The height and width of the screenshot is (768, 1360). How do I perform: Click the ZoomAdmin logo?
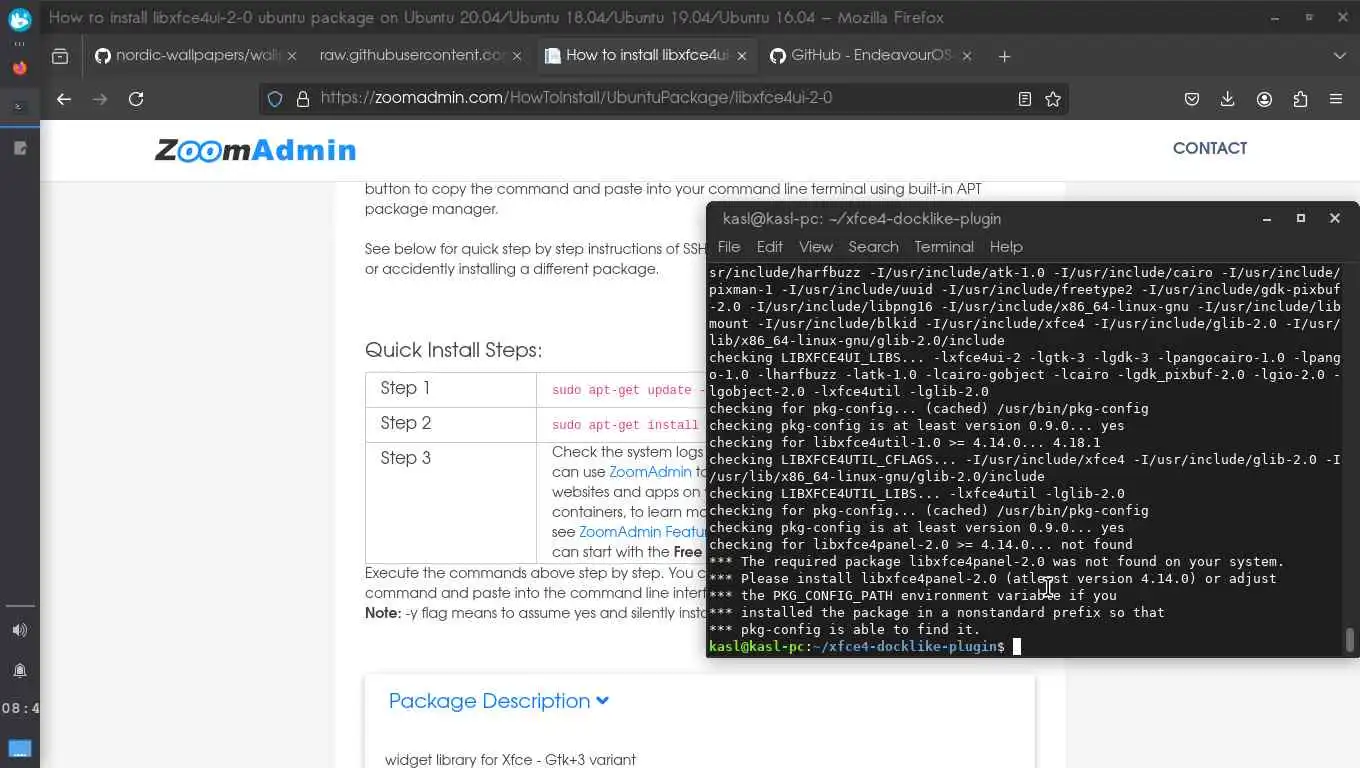(255, 150)
